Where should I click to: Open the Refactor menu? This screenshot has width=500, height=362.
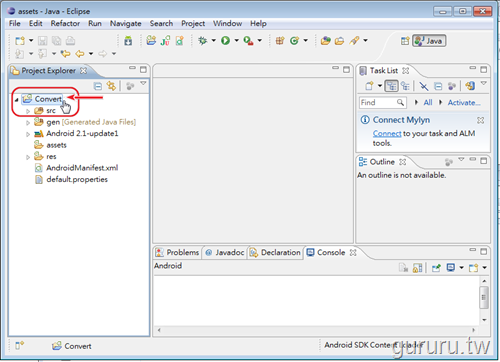tap(65, 24)
